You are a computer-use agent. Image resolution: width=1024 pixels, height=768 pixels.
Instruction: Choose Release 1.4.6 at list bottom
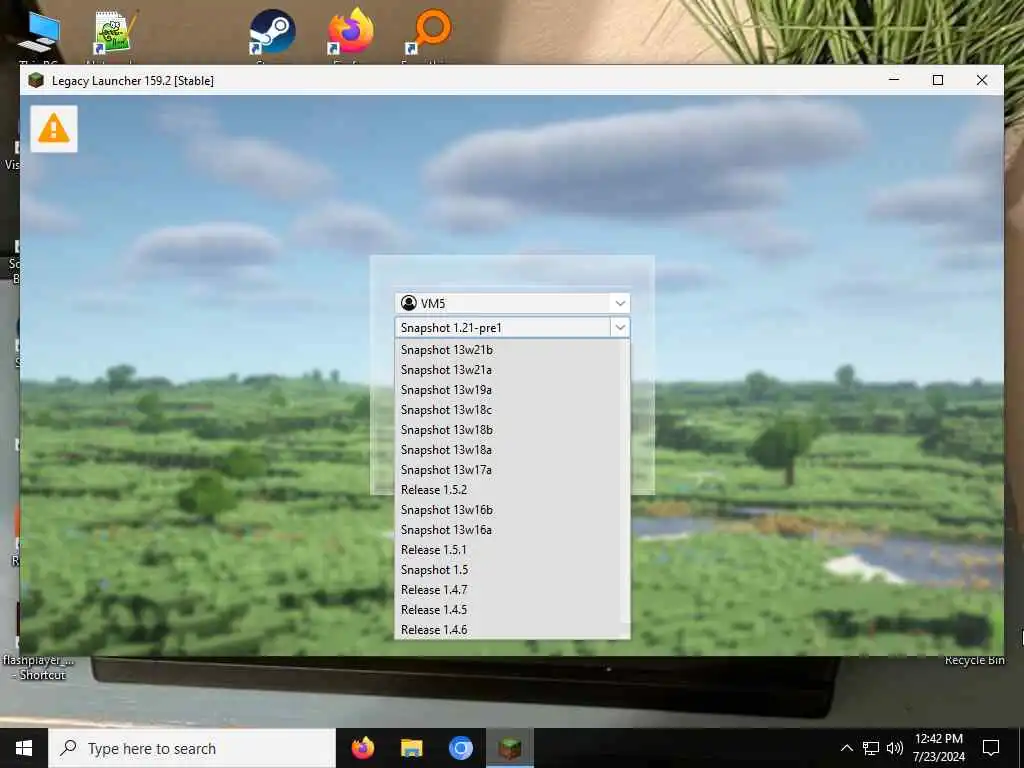coord(509,630)
